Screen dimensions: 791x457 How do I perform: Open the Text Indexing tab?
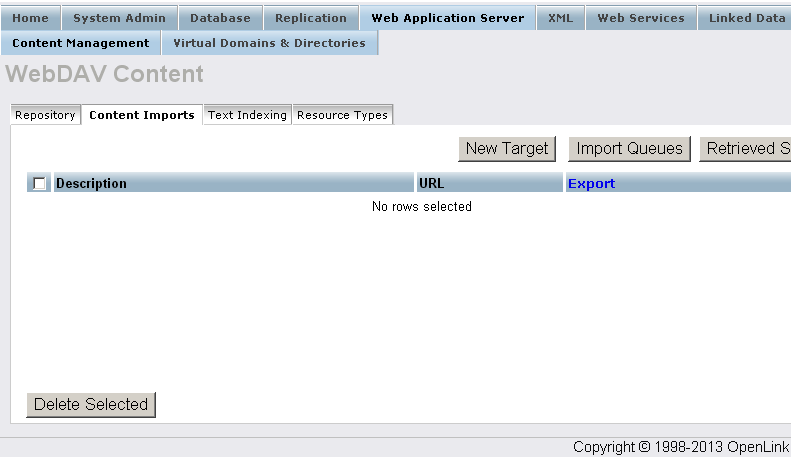[x=247, y=115]
